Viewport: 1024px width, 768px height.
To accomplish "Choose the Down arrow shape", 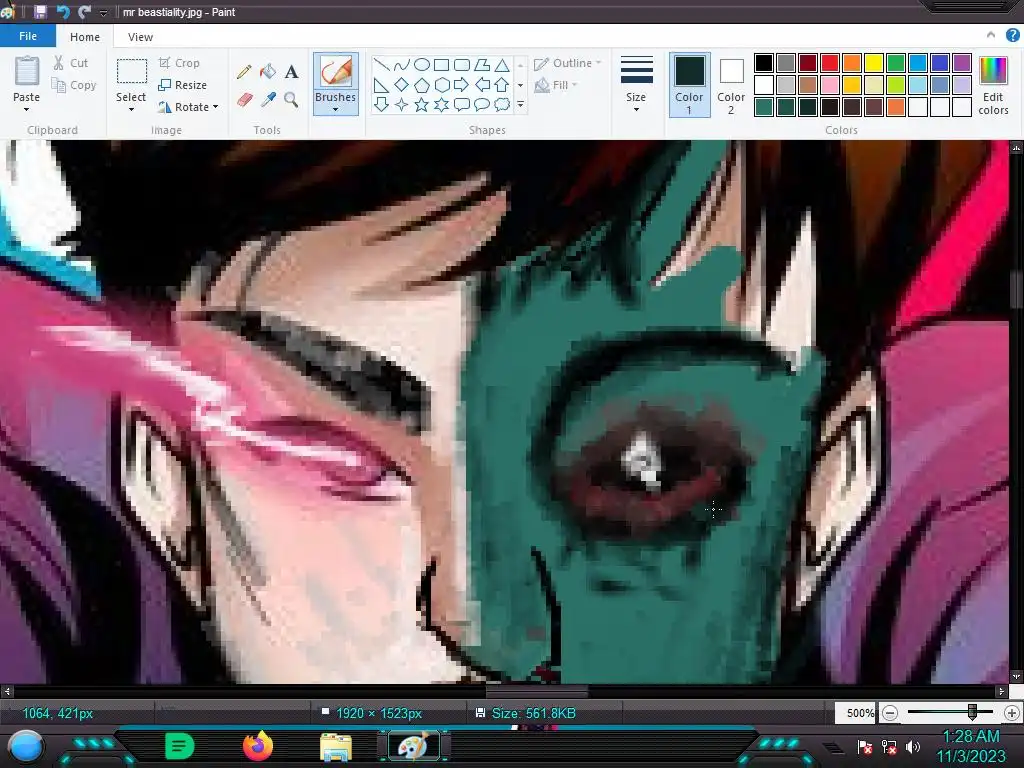I will tap(381, 104).
